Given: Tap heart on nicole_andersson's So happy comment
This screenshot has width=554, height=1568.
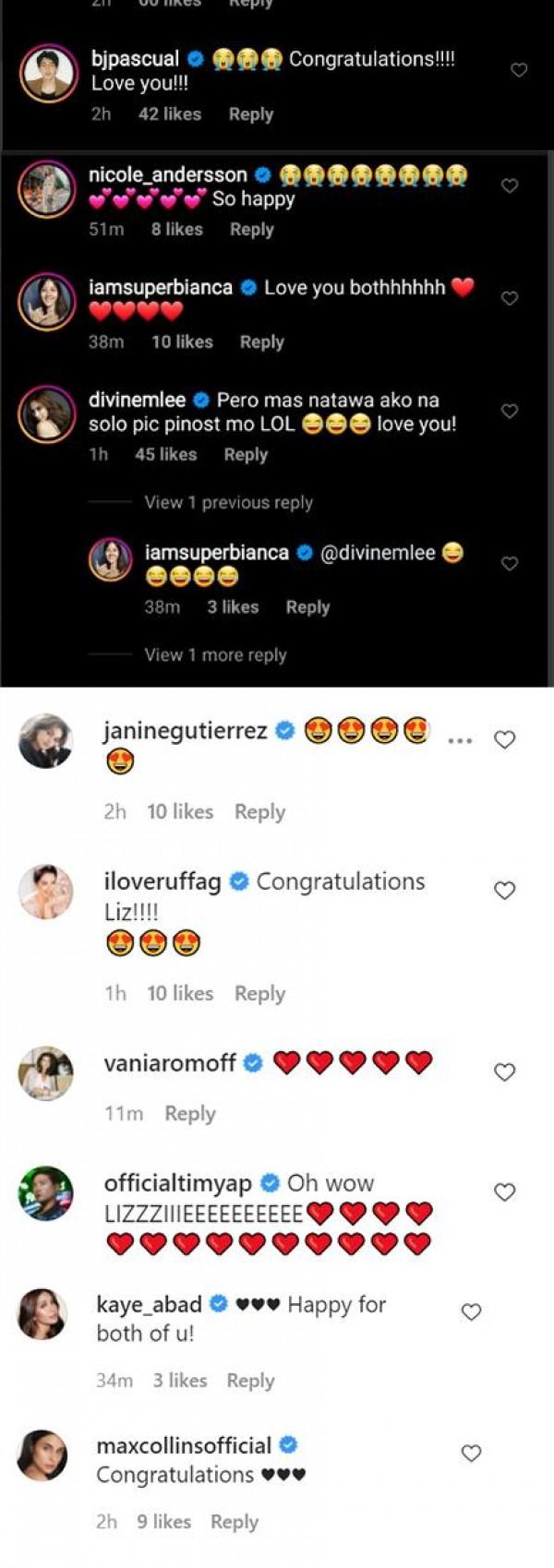Looking at the screenshot, I should (x=509, y=186).
